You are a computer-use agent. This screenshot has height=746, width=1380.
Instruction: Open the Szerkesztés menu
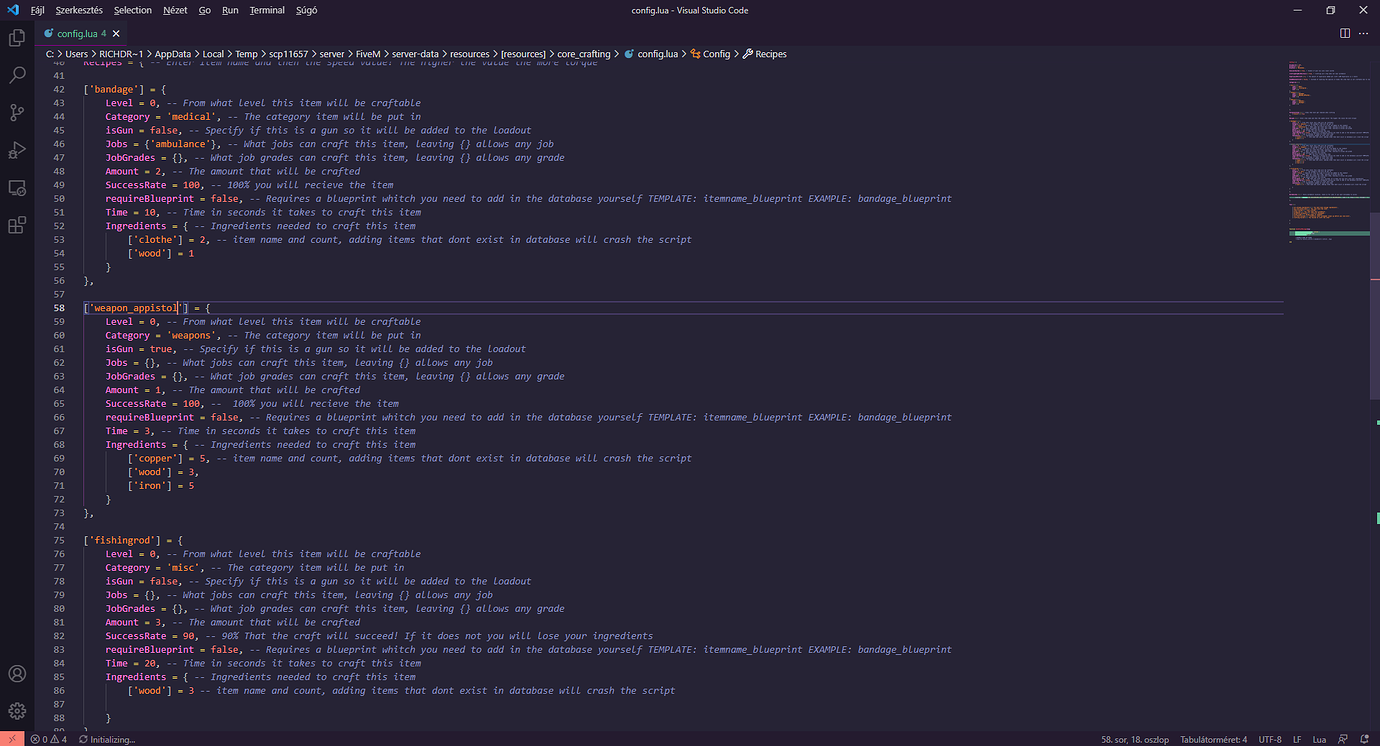79,10
